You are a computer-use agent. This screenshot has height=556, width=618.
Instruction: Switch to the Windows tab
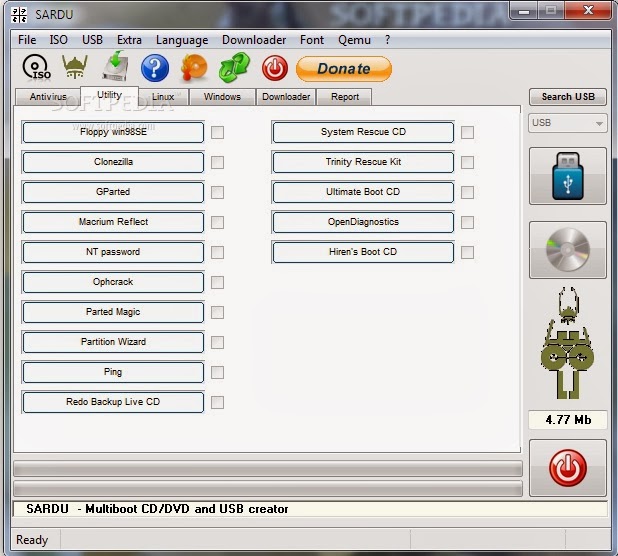pyautogui.click(x=222, y=97)
